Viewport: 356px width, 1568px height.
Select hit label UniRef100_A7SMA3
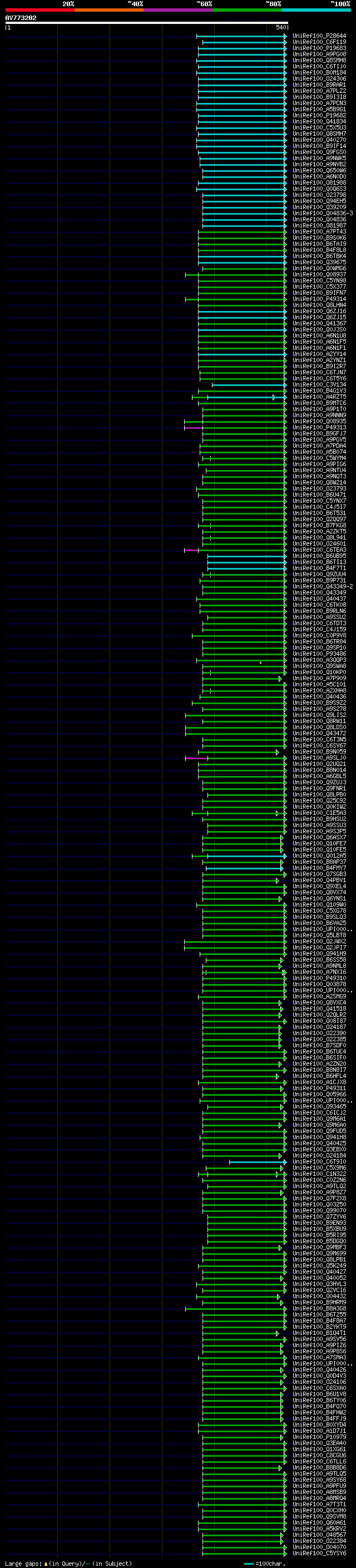point(319,1357)
